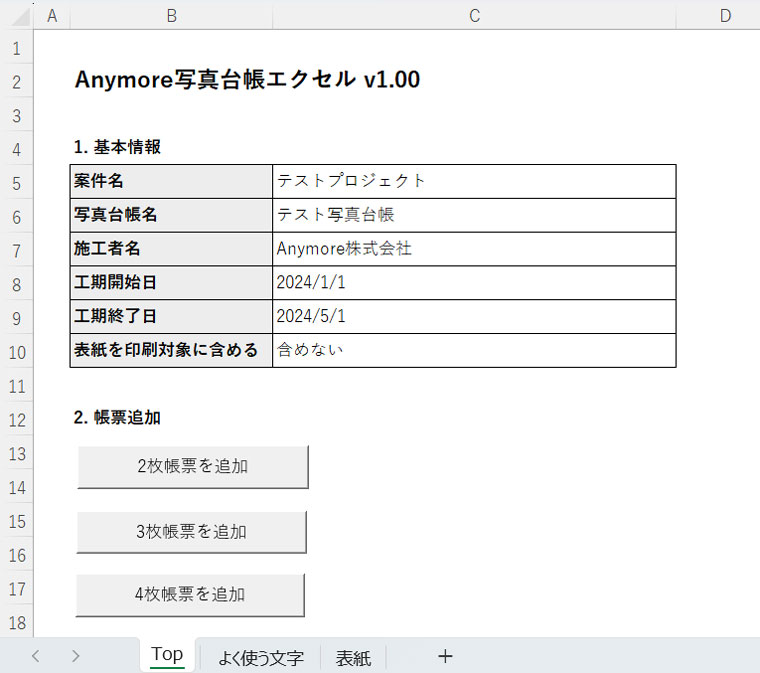Click the 2枚帳票を追加 button
Image resolution: width=760 pixels, height=673 pixels.
tap(193, 467)
